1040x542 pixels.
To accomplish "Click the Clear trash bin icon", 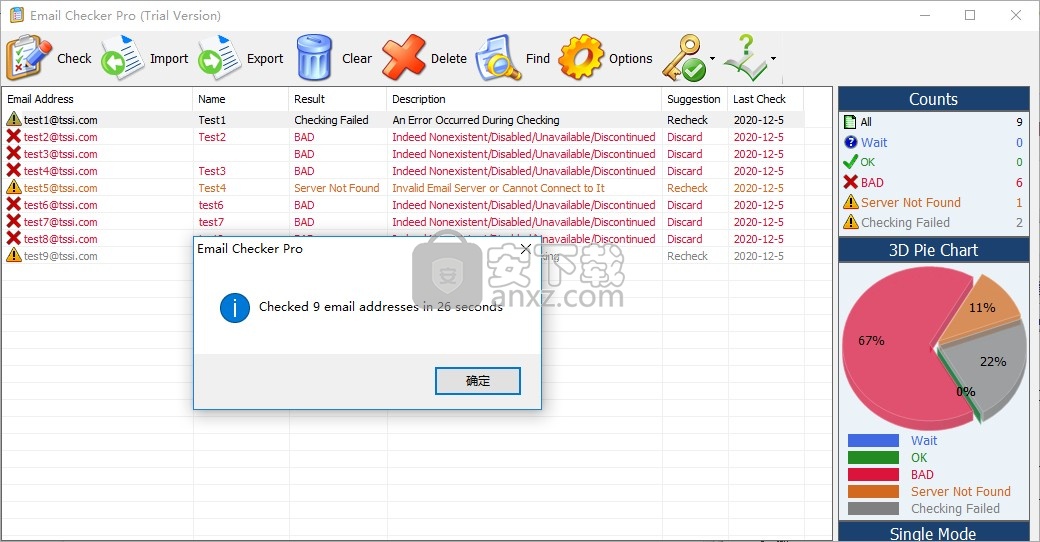I will (x=314, y=58).
